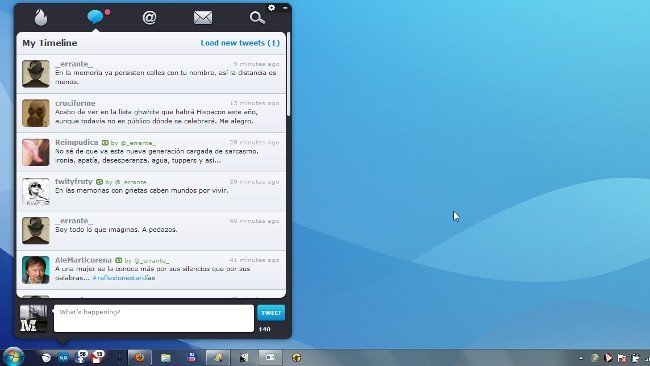Screen dimensions: 650x366
Task: Click the timeline vertical scrollbar
Action: click(288, 75)
